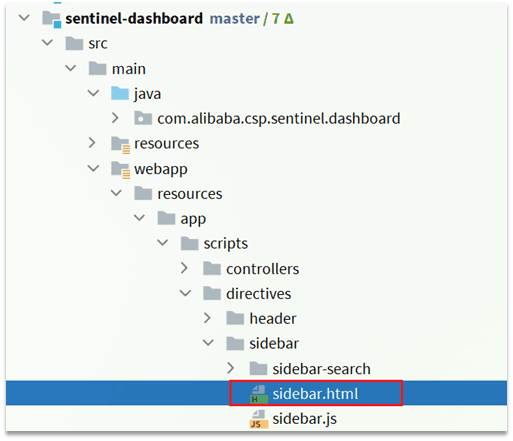This screenshot has height=441, width=513.
Task: Expand the header directive folder
Action: [x=207, y=318]
